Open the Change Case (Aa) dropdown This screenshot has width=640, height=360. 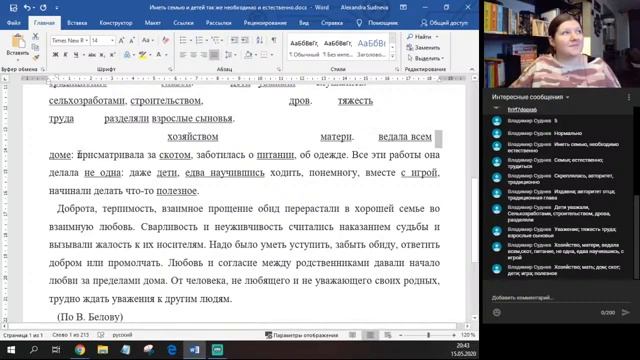coord(148,40)
